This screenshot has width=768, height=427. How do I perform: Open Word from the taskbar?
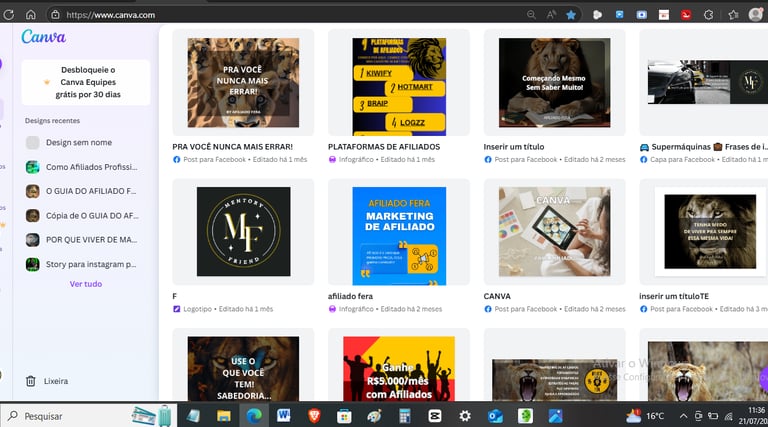coord(283,416)
